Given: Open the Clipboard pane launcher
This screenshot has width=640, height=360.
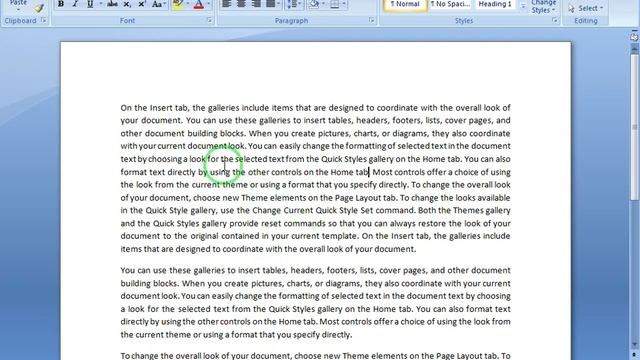Looking at the screenshot, I should pyautogui.click(x=43, y=20).
